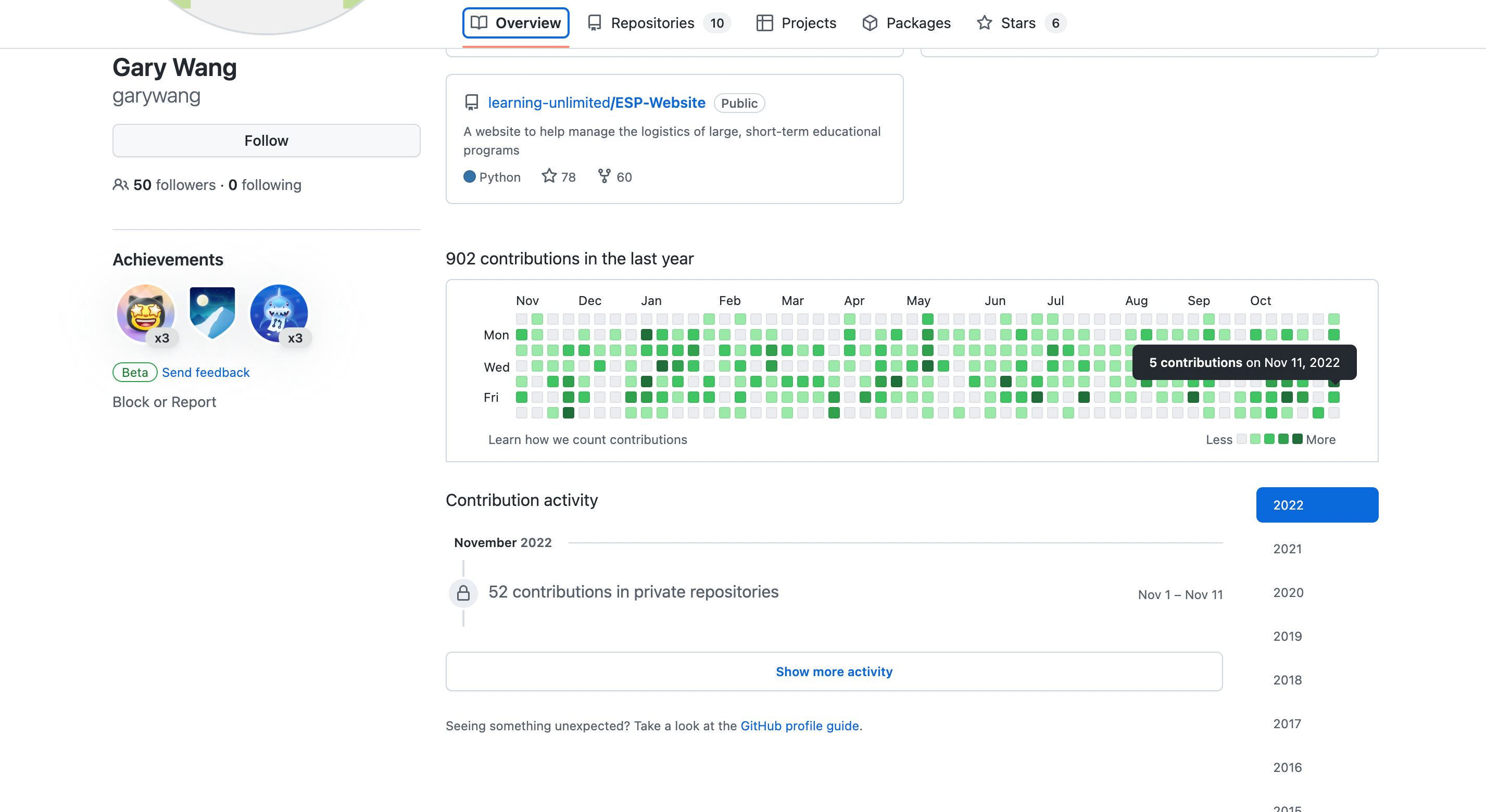Click the Stars star icon
1486x812 pixels.
984,23
